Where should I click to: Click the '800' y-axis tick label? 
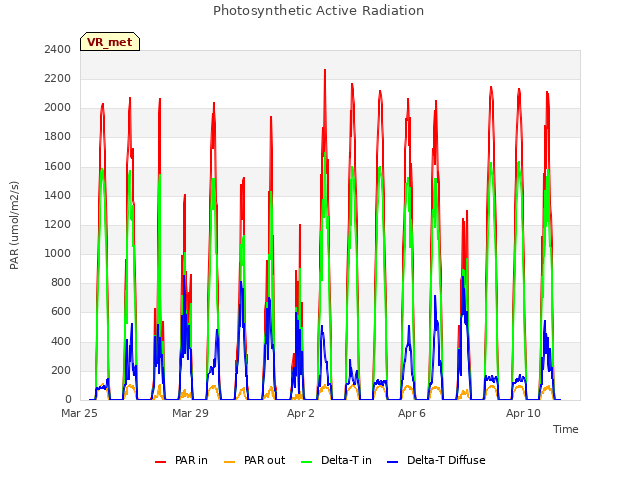(61, 282)
